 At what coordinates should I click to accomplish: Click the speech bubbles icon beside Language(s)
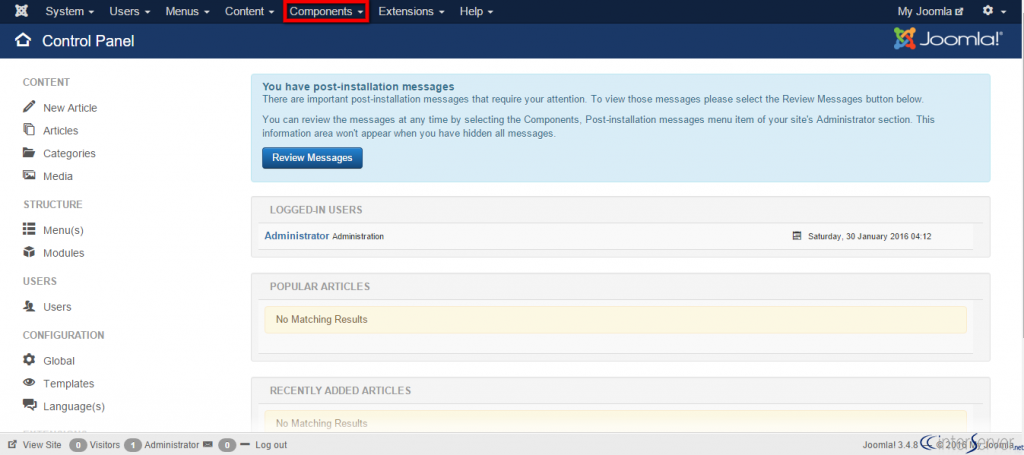point(29,405)
